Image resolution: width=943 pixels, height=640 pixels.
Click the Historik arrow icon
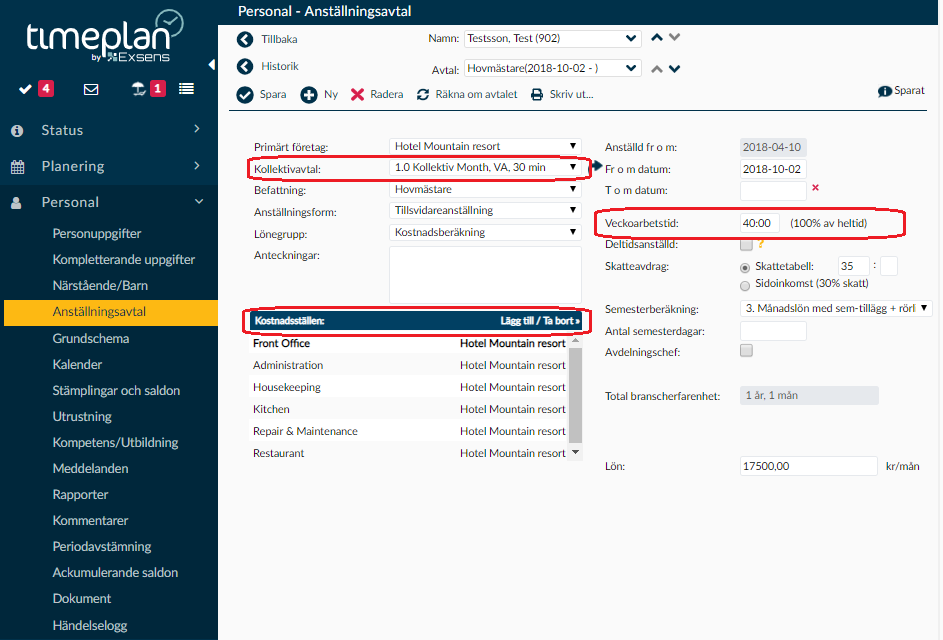(x=245, y=66)
